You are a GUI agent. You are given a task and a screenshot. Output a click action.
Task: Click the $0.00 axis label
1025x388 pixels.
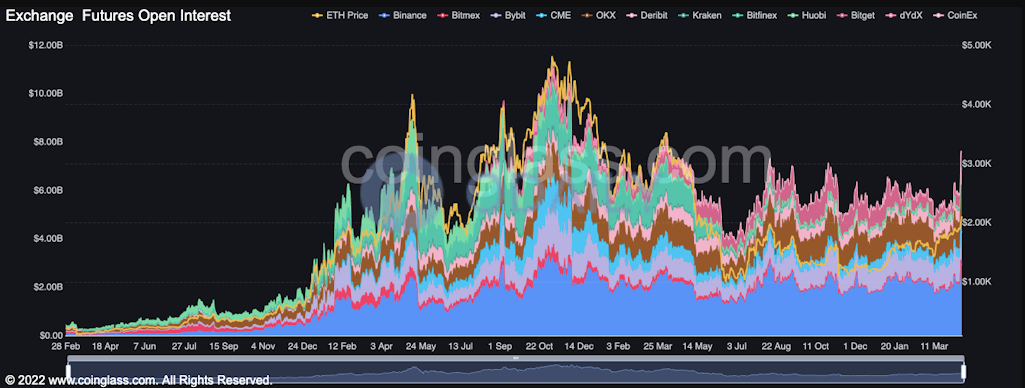click(51, 335)
